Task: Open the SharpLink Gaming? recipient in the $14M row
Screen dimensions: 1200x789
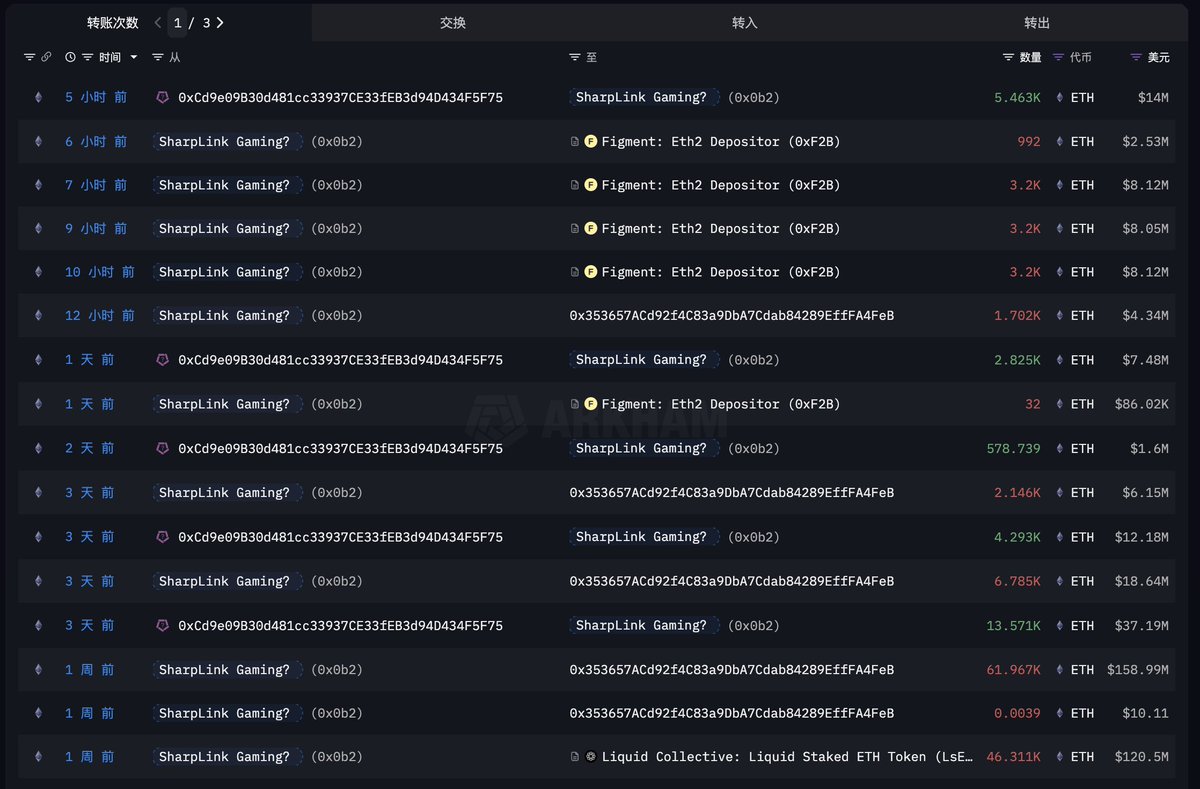Action: pos(642,98)
